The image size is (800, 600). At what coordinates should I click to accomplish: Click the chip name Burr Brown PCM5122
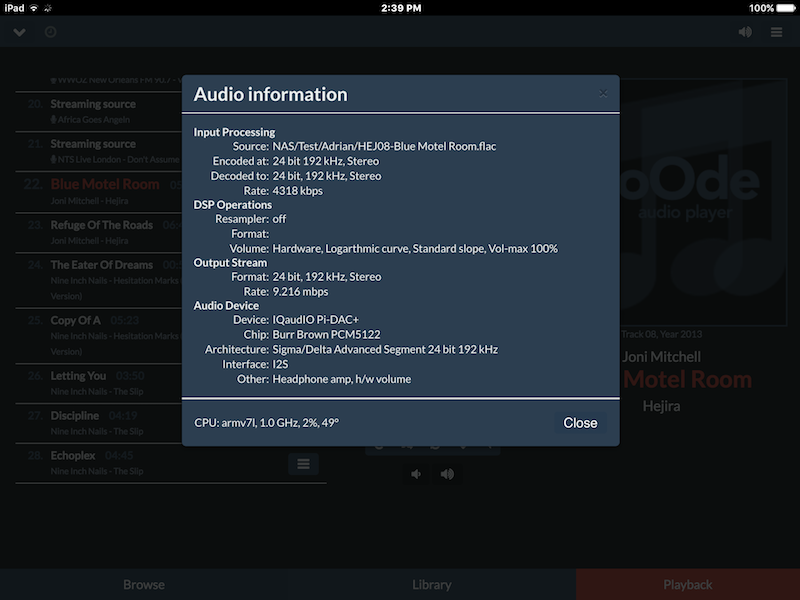click(x=326, y=335)
